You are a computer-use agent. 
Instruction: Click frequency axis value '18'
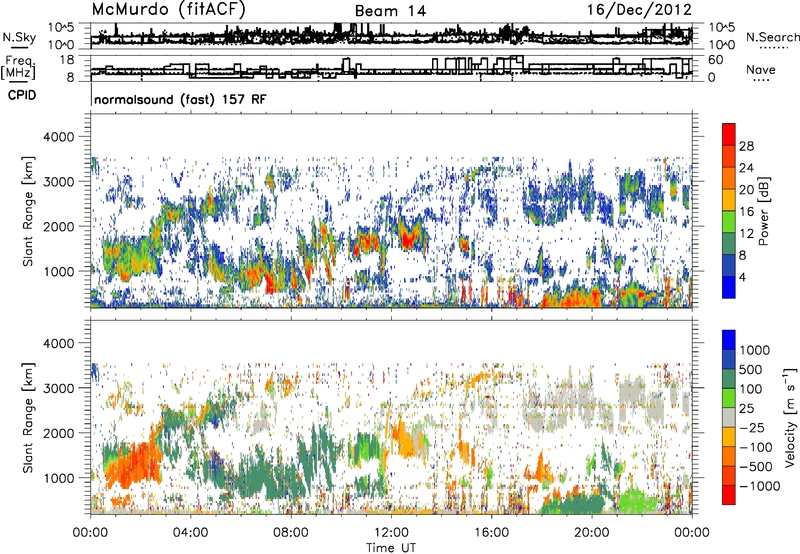[67, 60]
